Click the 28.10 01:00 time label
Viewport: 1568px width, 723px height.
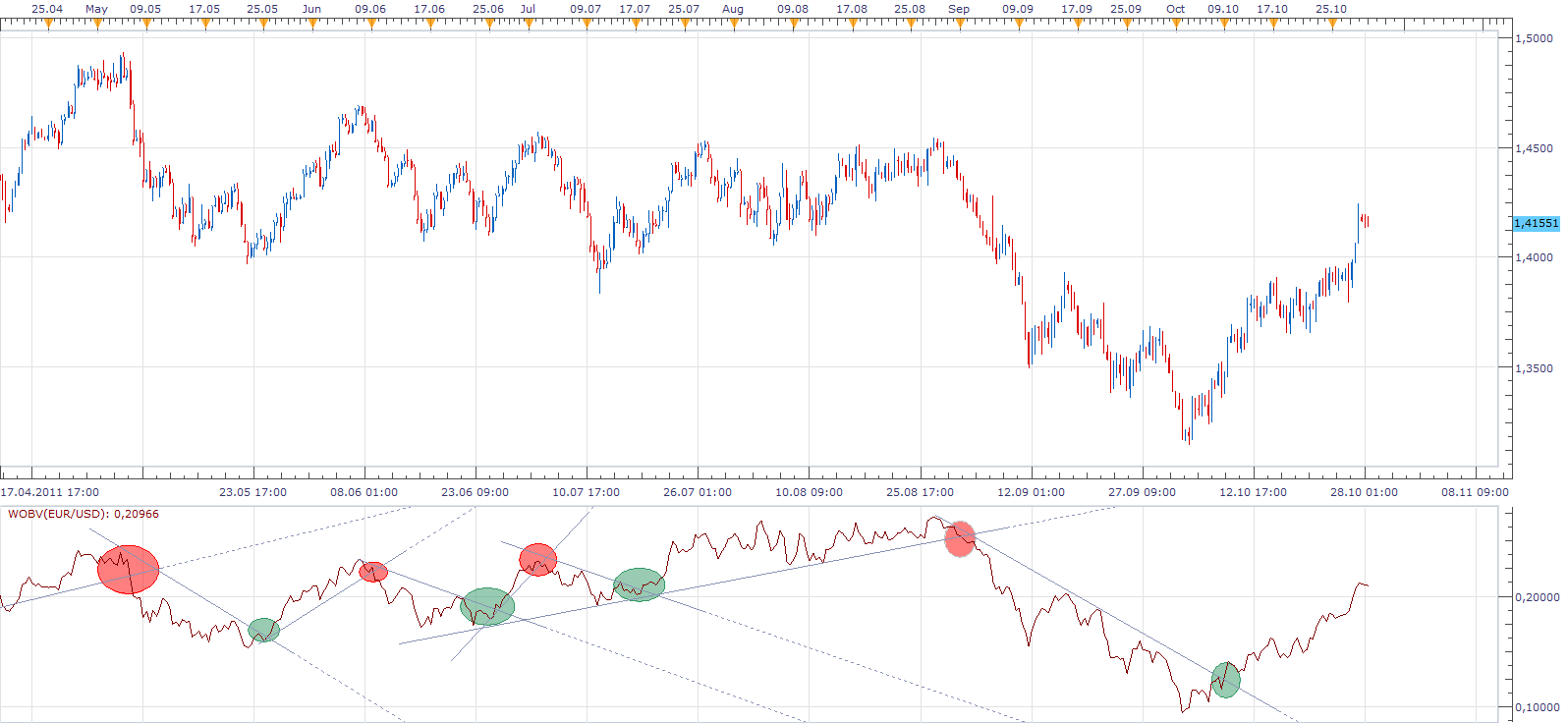(1365, 492)
